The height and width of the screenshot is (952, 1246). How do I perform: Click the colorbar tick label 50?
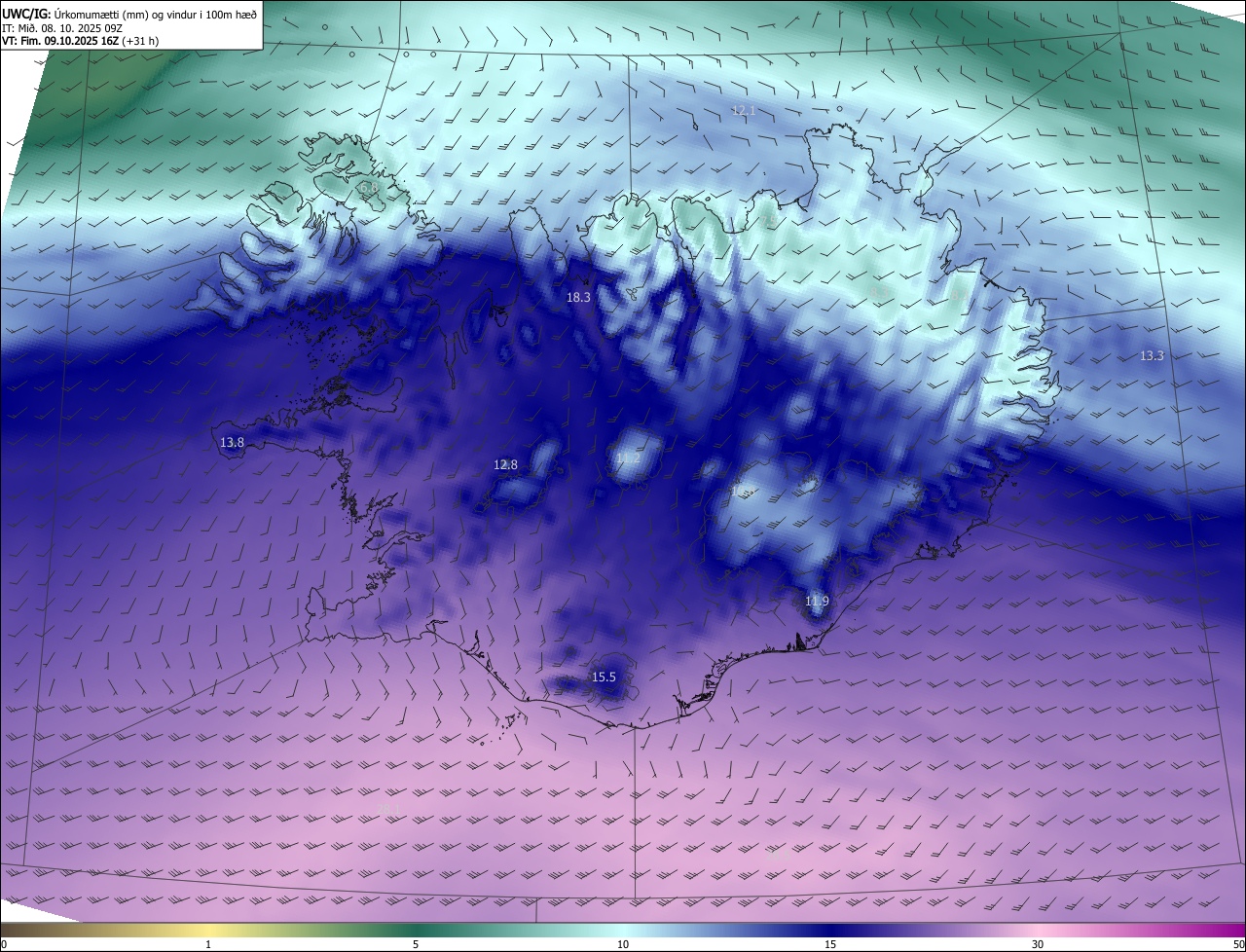click(1238, 944)
